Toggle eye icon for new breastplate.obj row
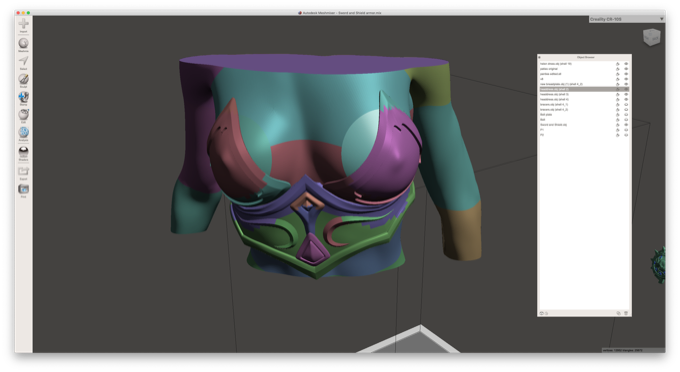Viewport: 680px width, 372px height. tap(626, 84)
